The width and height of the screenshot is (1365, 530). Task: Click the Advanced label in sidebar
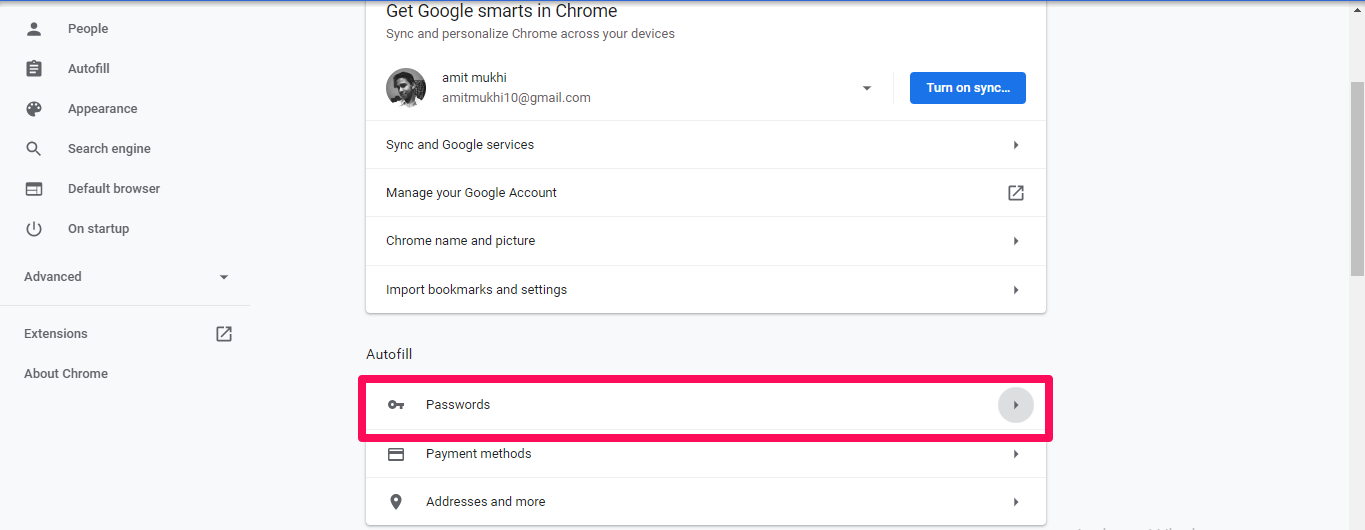[x=53, y=277]
